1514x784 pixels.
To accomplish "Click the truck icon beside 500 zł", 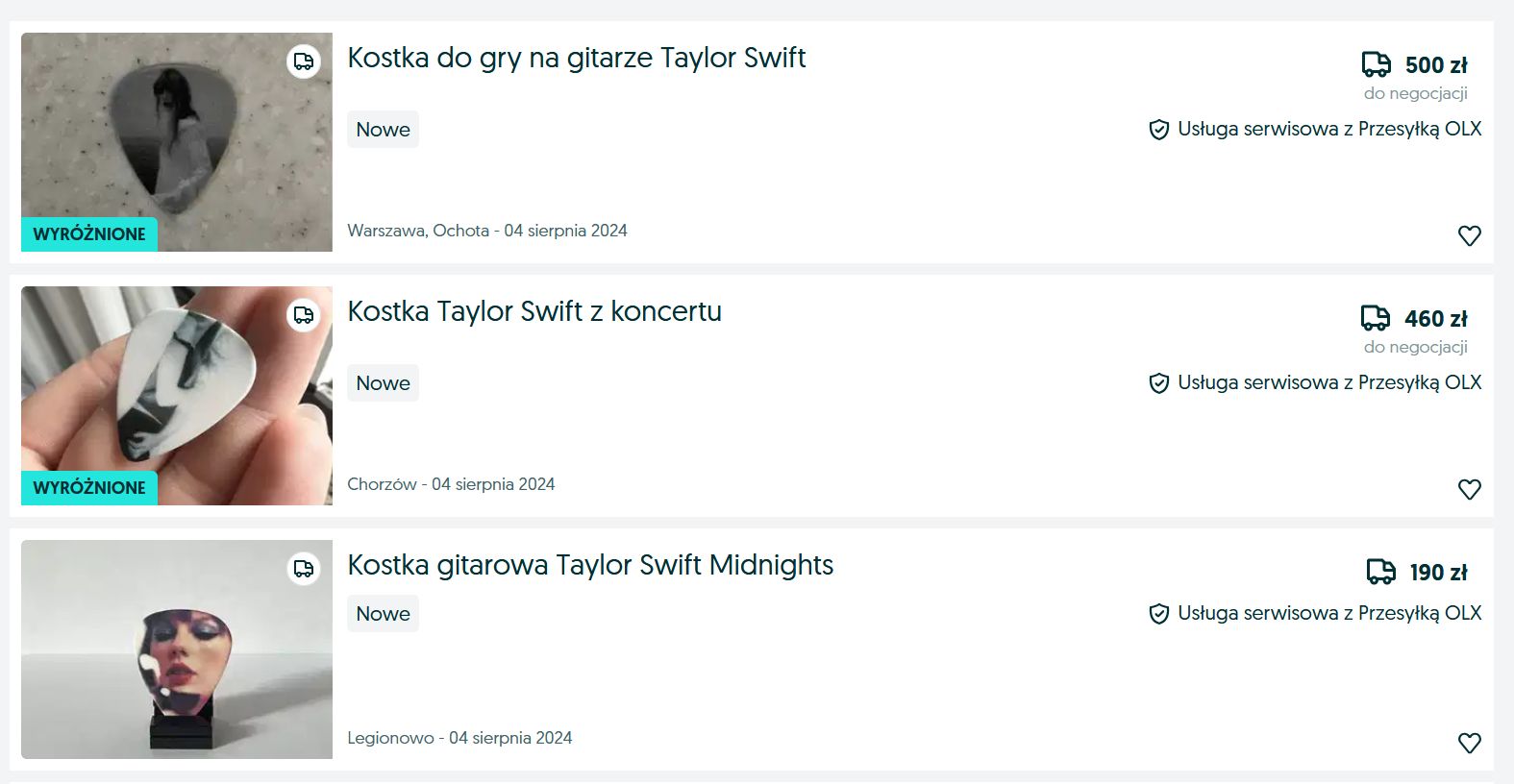I will (1376, 65).
